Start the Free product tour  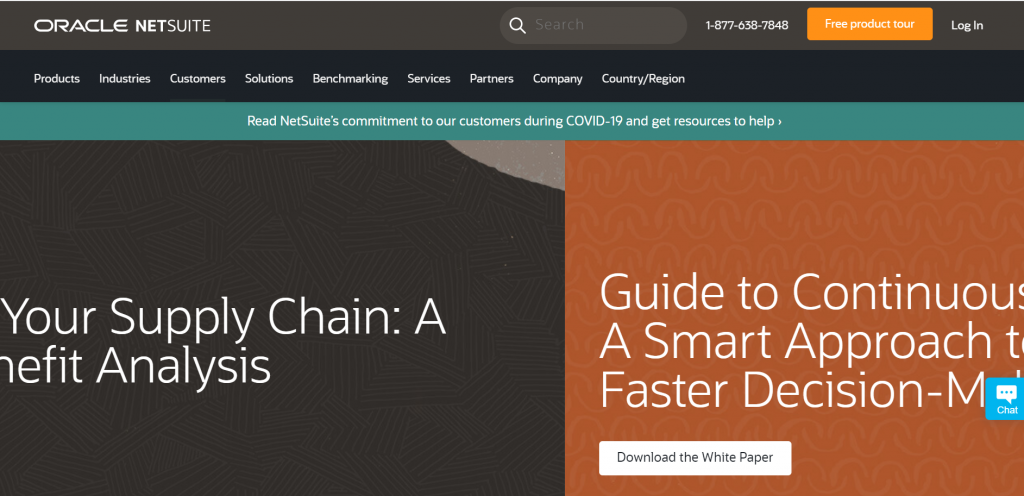[x=869, y=24]
